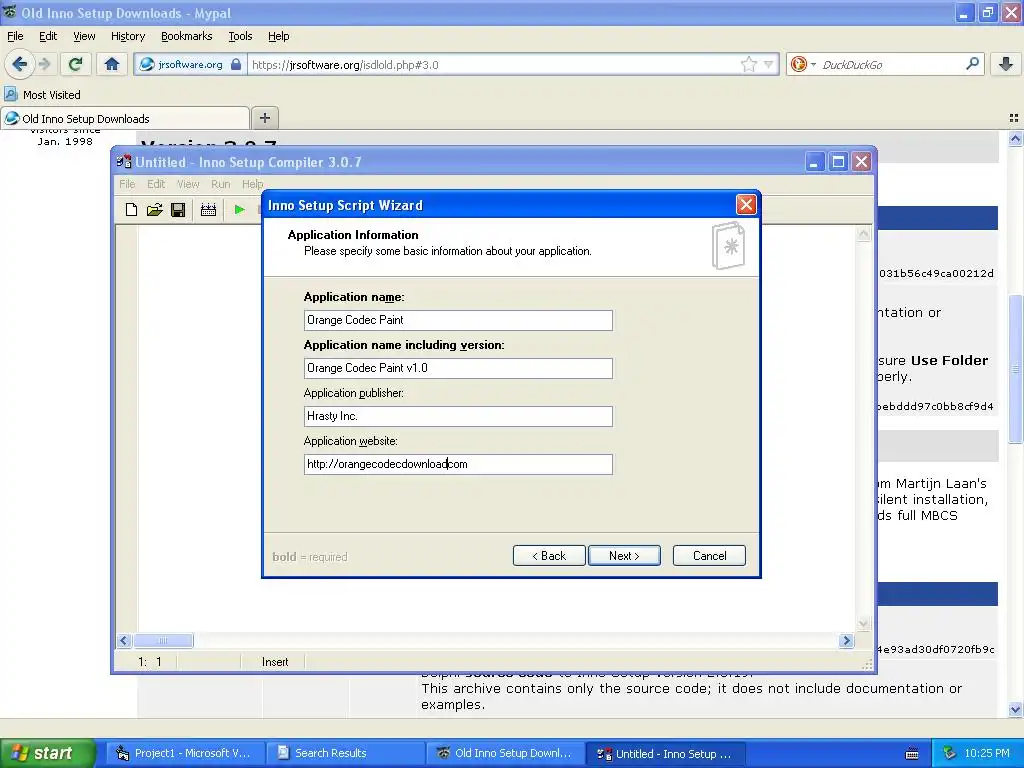Close the Inno Setup Script Wizard dialog
Viewport: 1024px width, 768px height.
pos(746,204)
